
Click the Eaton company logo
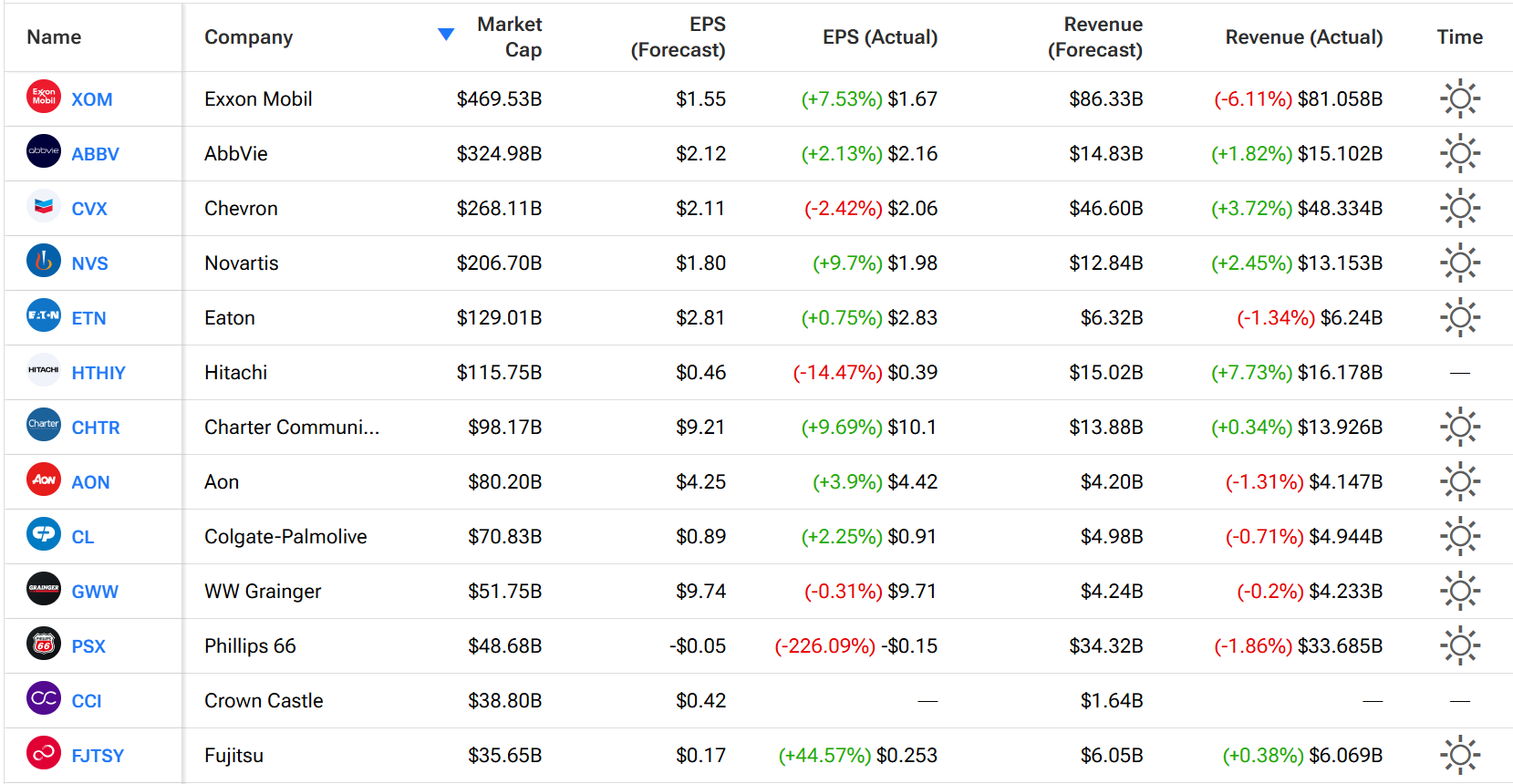pos(44,315)
